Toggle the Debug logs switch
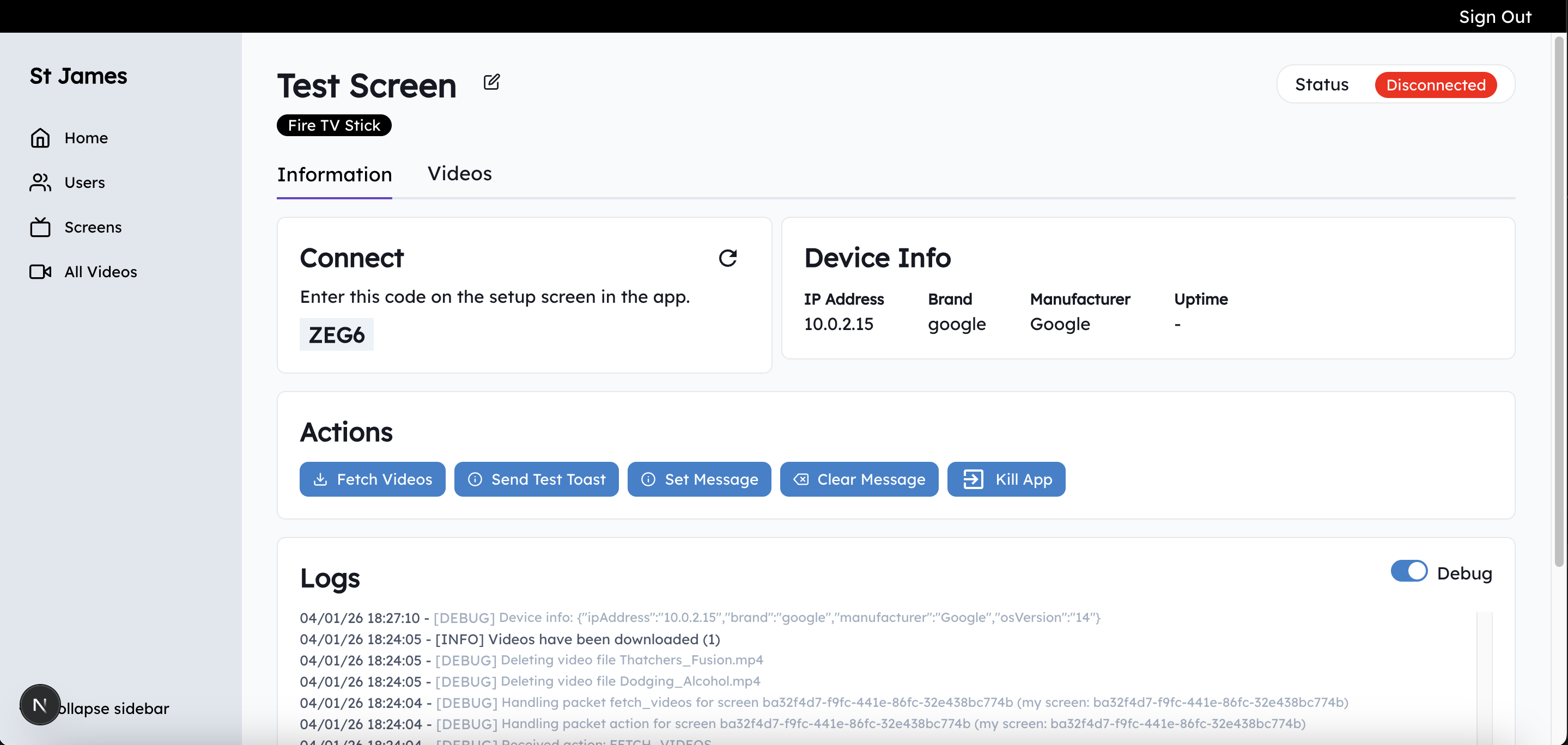The width and height of the screenshot is (1568, 745). 1408,571
